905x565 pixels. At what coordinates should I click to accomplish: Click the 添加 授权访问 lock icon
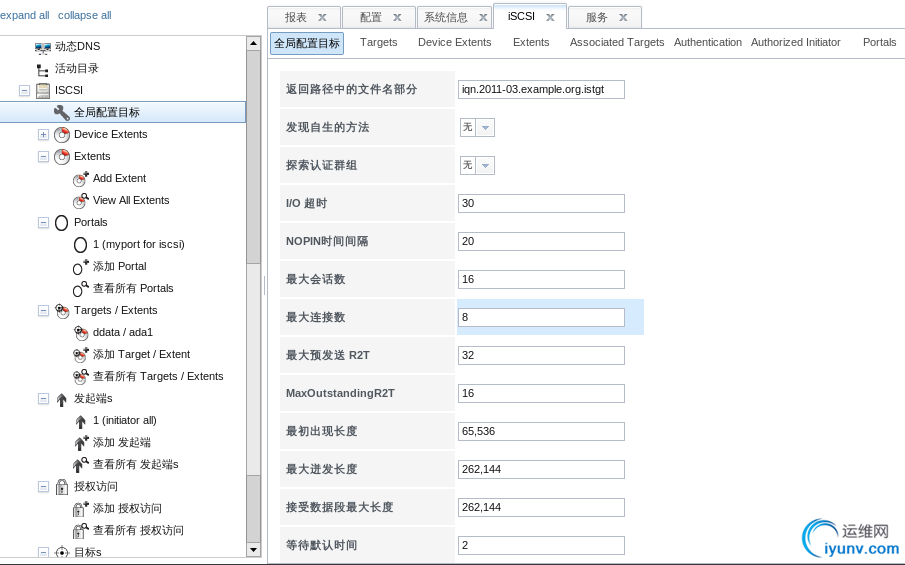pos(81,508)
